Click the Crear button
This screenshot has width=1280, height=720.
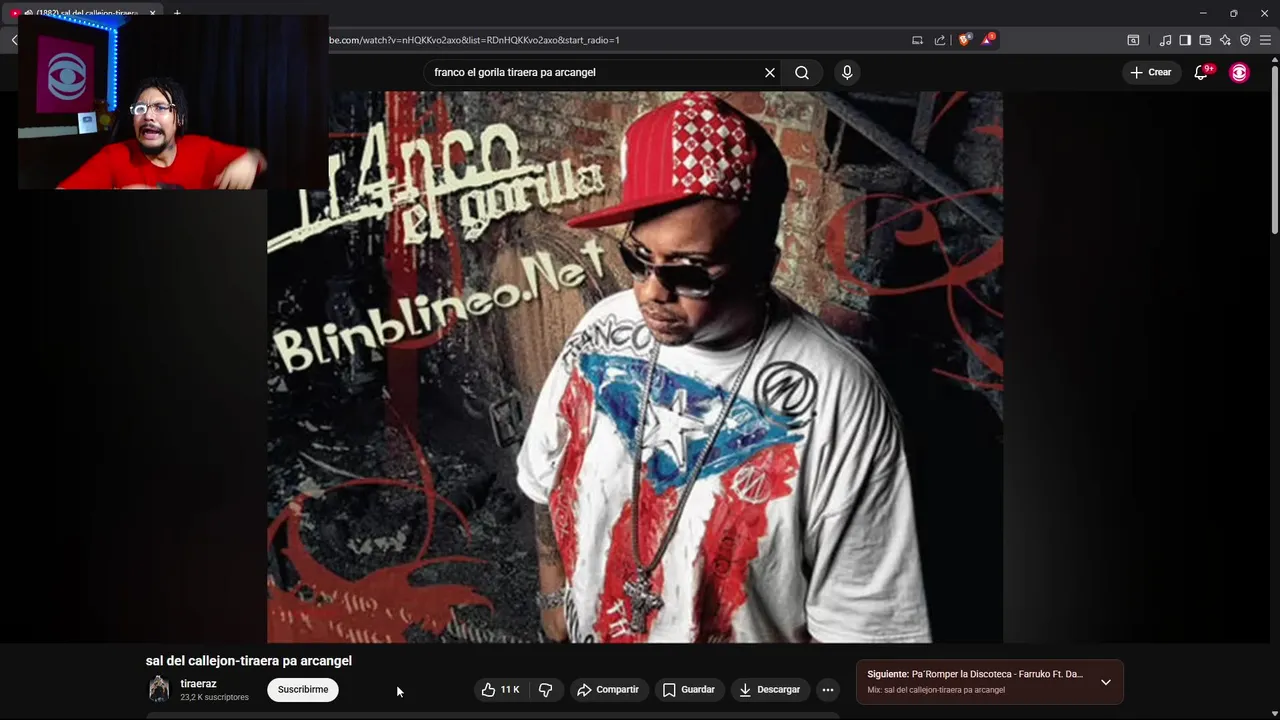coord(1150,72)
